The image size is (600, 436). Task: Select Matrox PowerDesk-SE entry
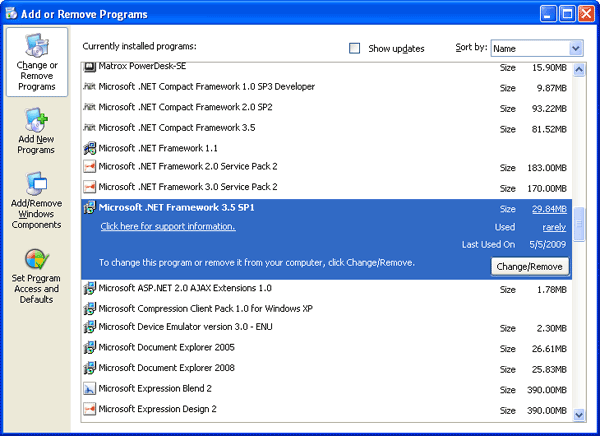[x=326, y=67]
